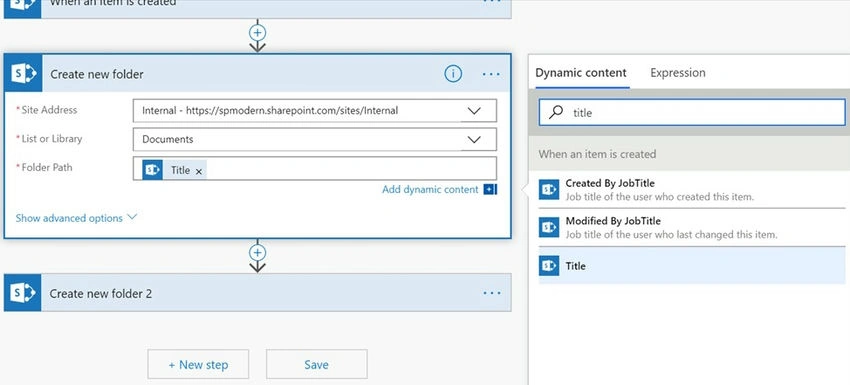The image size is (850, 385).
Task: Open the Create new folder 2 ellipsis menu
Action: pyautogui.click(x=492, y=293)
